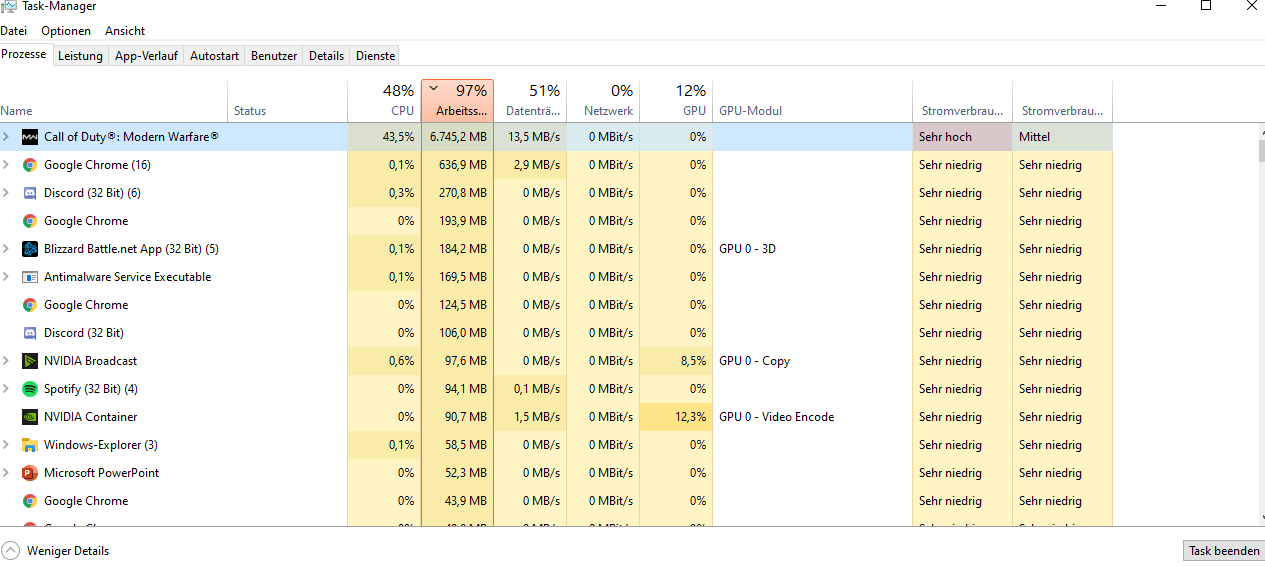
Task: Select the 43,5% CPU cell
Action: [384, 137]
